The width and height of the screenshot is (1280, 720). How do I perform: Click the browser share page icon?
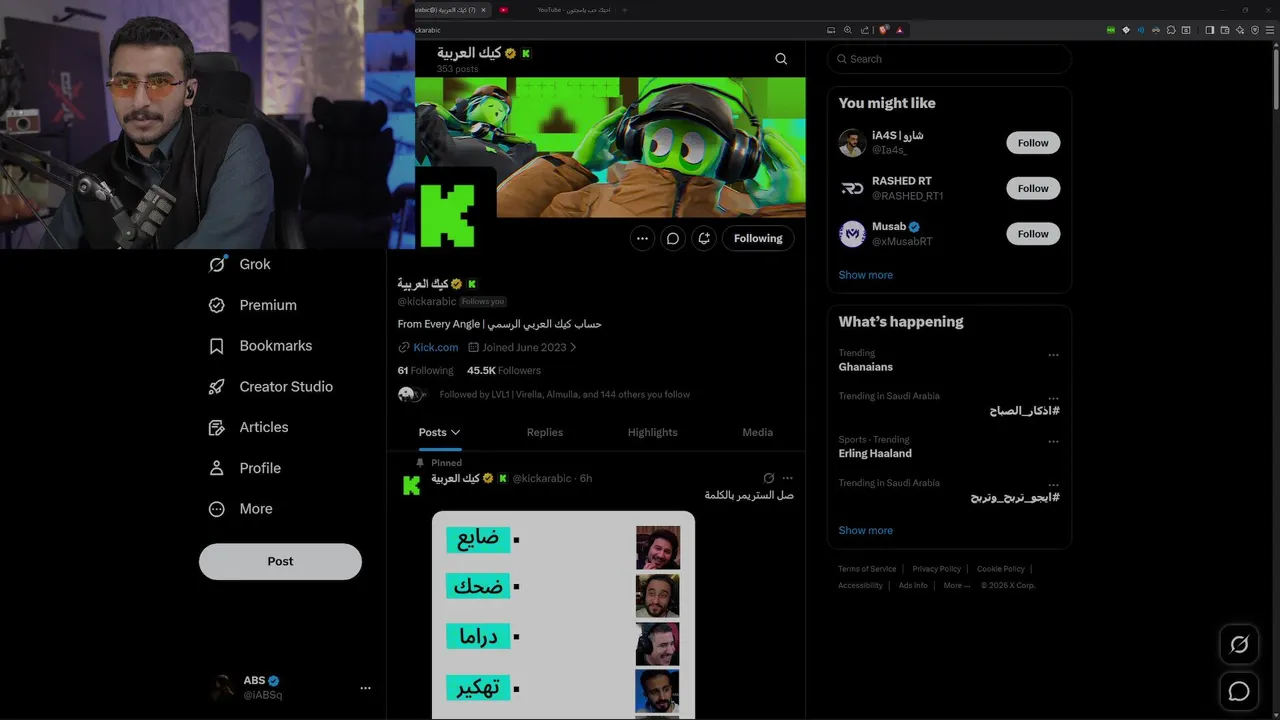pos(865,30)
